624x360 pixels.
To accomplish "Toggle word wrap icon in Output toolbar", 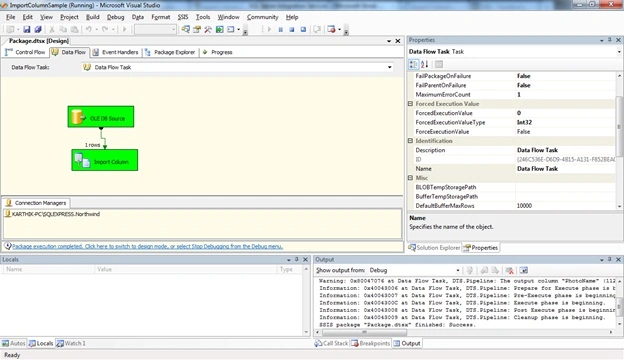I will click(x=524, y=270).
